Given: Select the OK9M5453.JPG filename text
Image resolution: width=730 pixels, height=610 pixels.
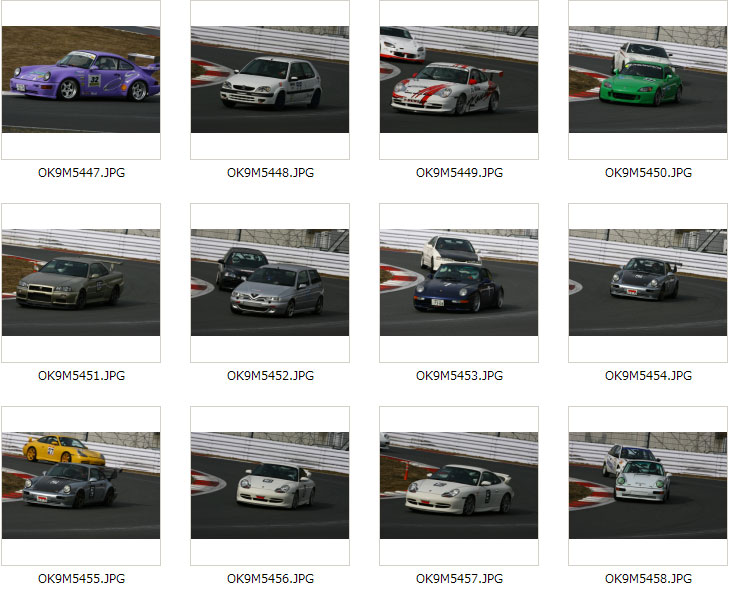Looking at the screenshot, I should pos(460,376).
